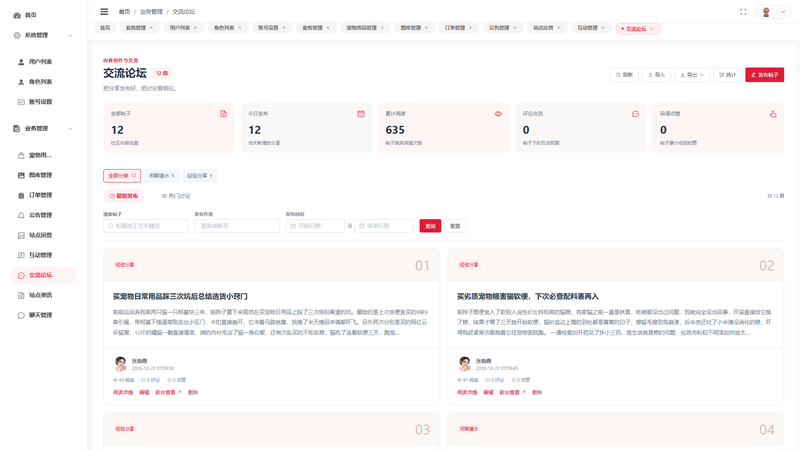Close the 站点运营 page tab
800x450 pixels.
pyautogui.click(x=559, y=28)
